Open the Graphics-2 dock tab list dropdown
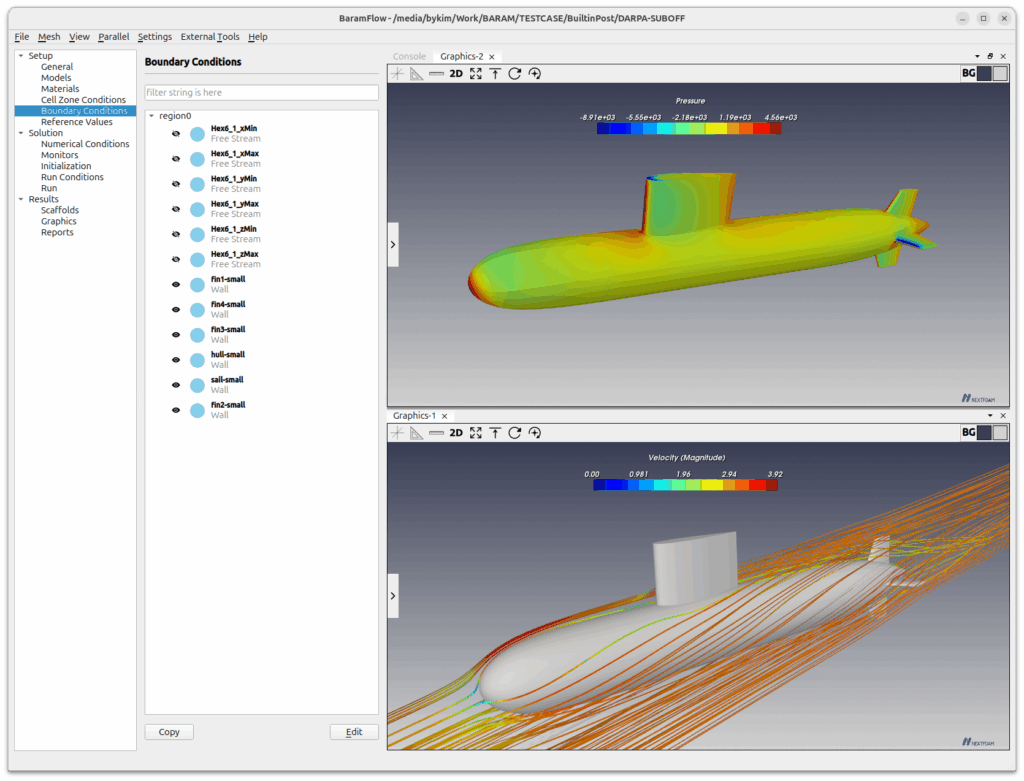1024x781 pixels. click(x=977, y=56)
